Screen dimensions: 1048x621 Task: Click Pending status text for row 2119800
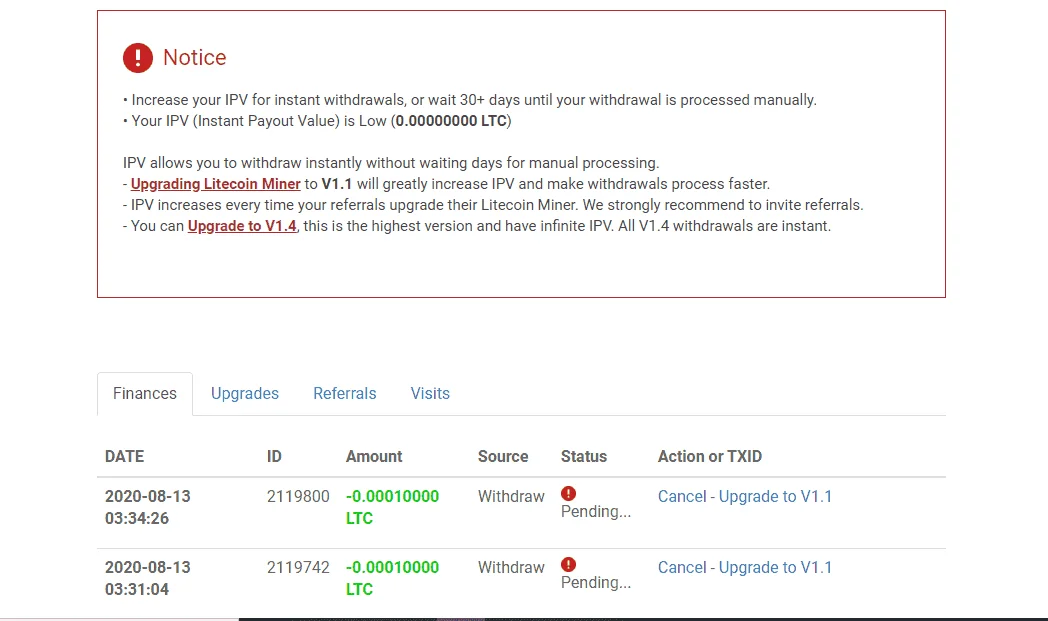tap(596, 512)
